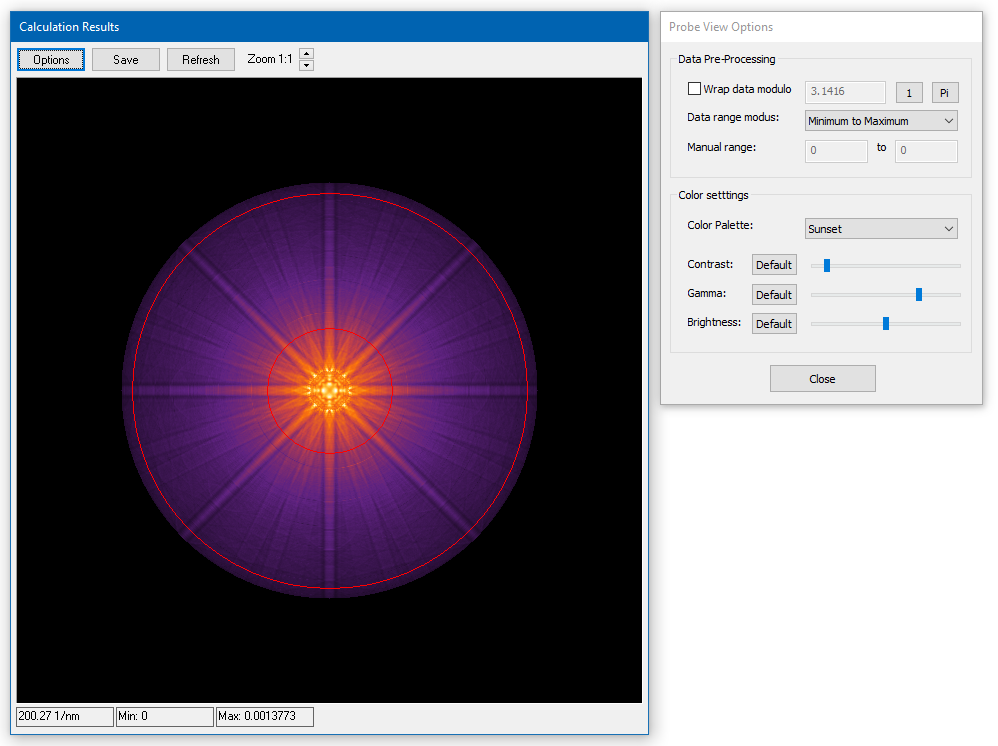Click the Max: 0.0013773 status field
The image size is (998, 746).
tap(265, 716)
